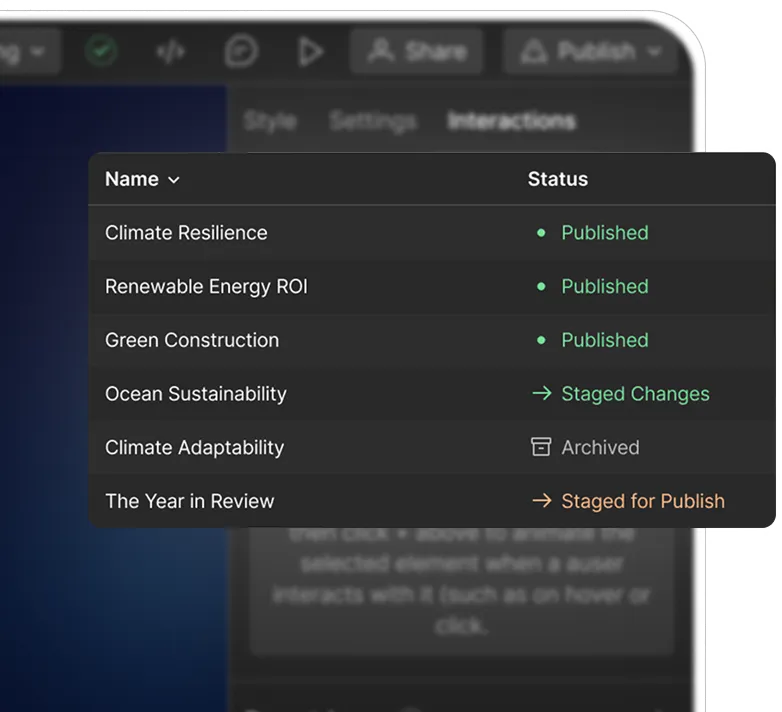Select The Year in Review row
The width and height of the screenshot is (782, 712).
[x=431, y=501]
